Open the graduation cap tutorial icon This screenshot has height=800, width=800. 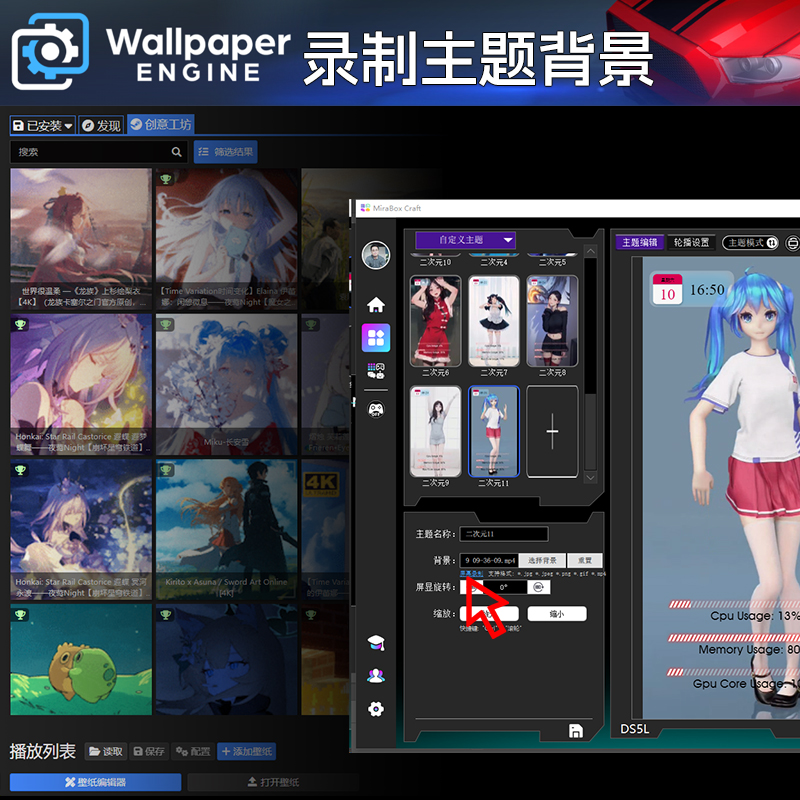(x=376, y=643)
